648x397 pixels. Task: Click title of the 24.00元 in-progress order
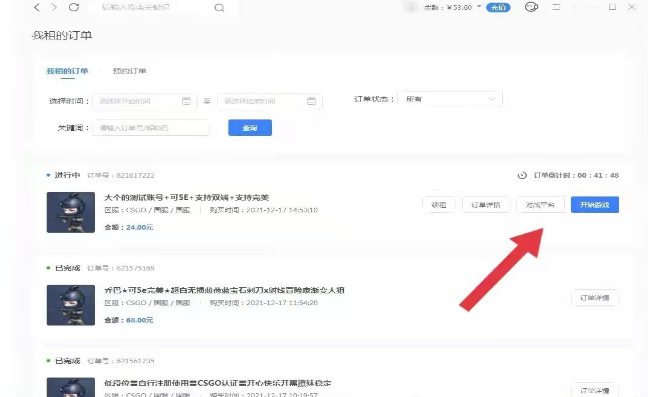point(187,198)
